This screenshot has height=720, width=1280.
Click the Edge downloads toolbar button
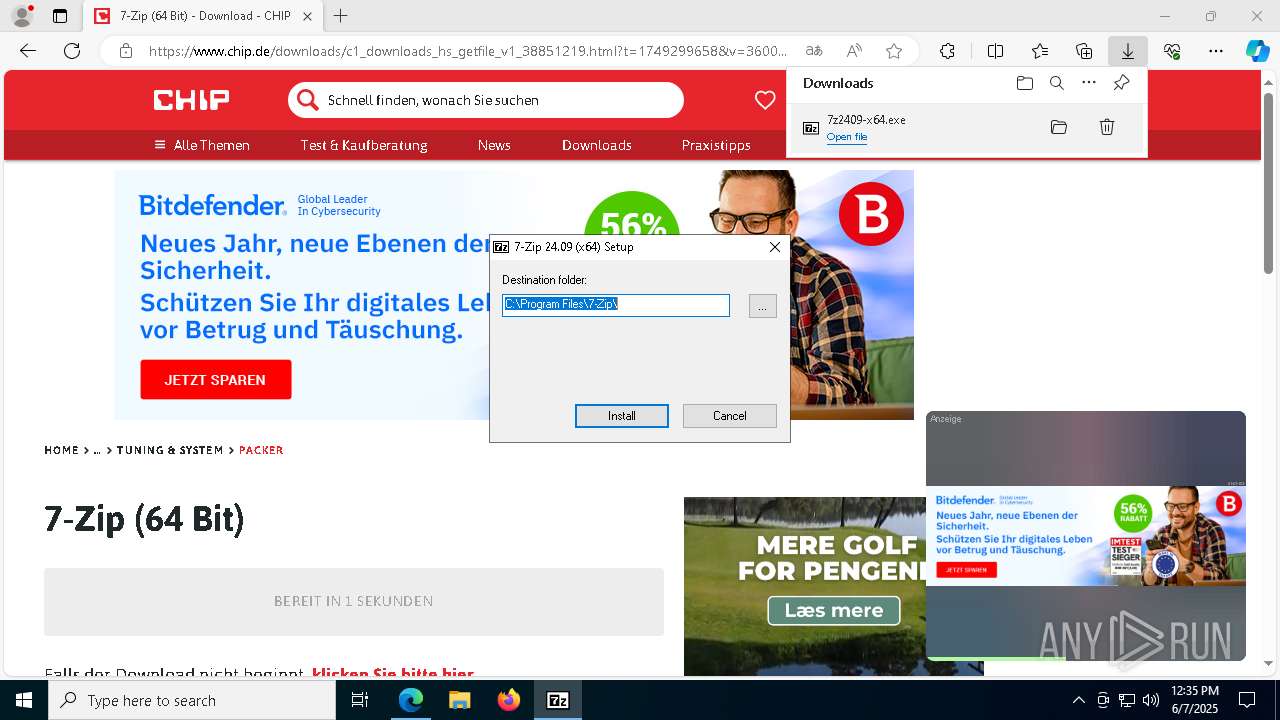pyautogui.click(x=1128, y=51)
